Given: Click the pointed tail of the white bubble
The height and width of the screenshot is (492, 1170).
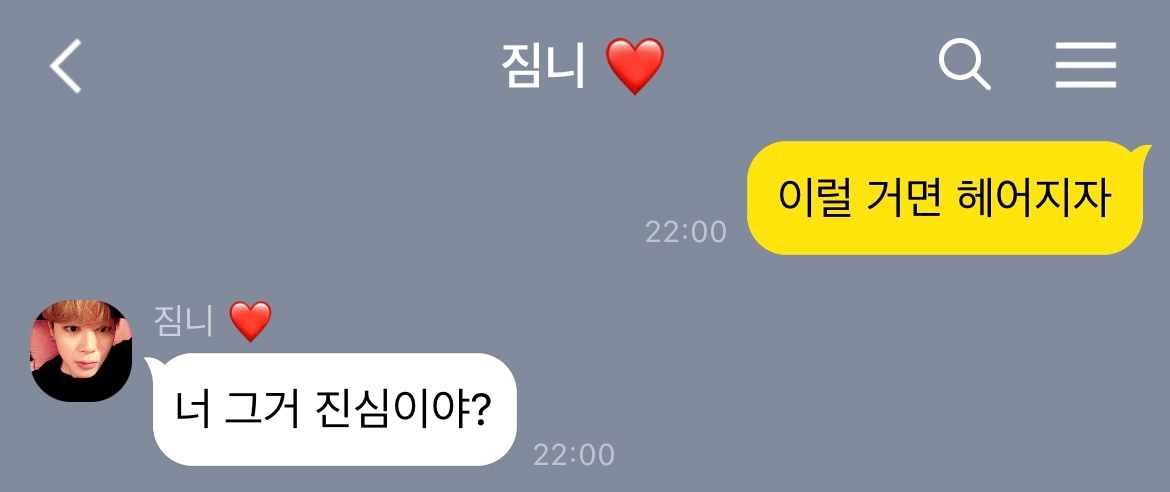Looking at the screenshot, I should (x=149, y=366).
